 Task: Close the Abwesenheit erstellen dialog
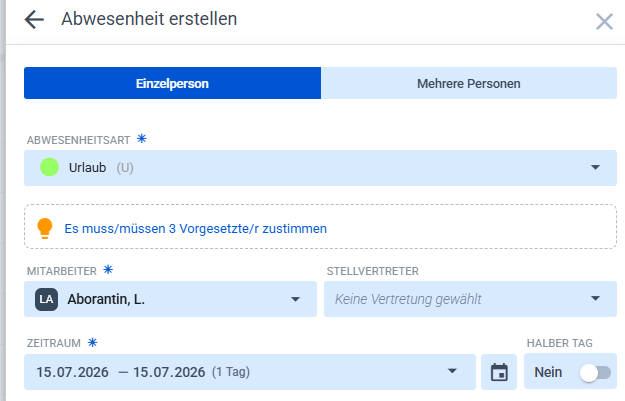tap(604, 22)
